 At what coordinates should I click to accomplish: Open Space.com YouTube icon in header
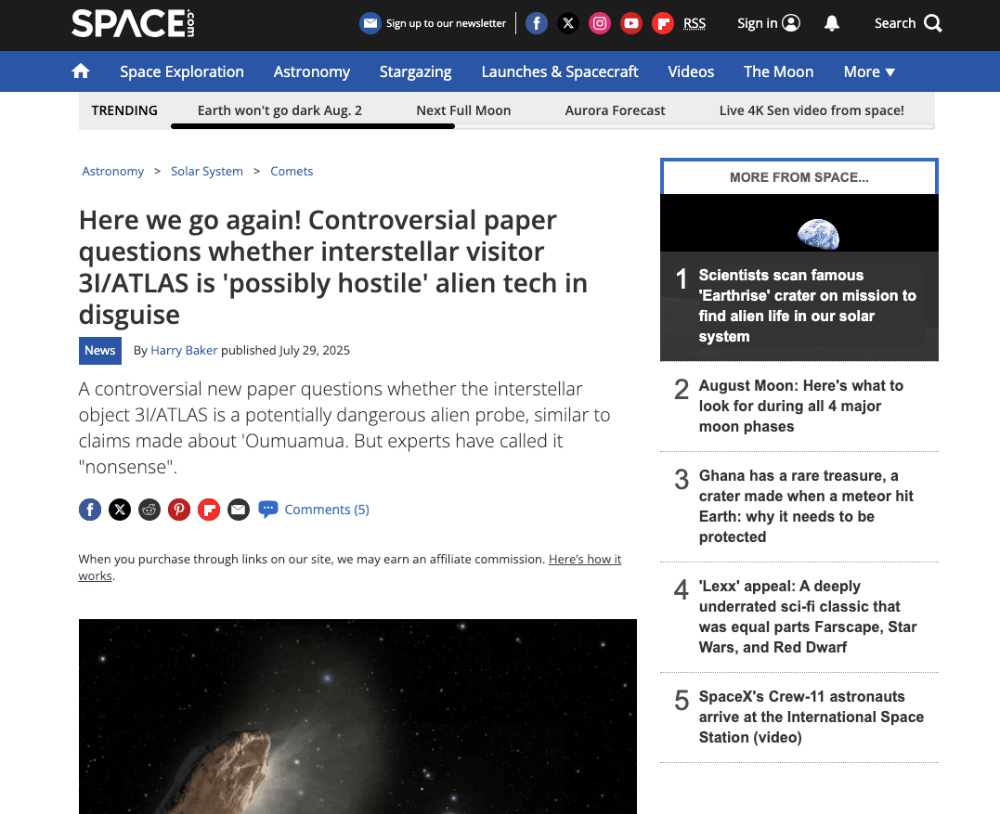(x=631, y=24)
